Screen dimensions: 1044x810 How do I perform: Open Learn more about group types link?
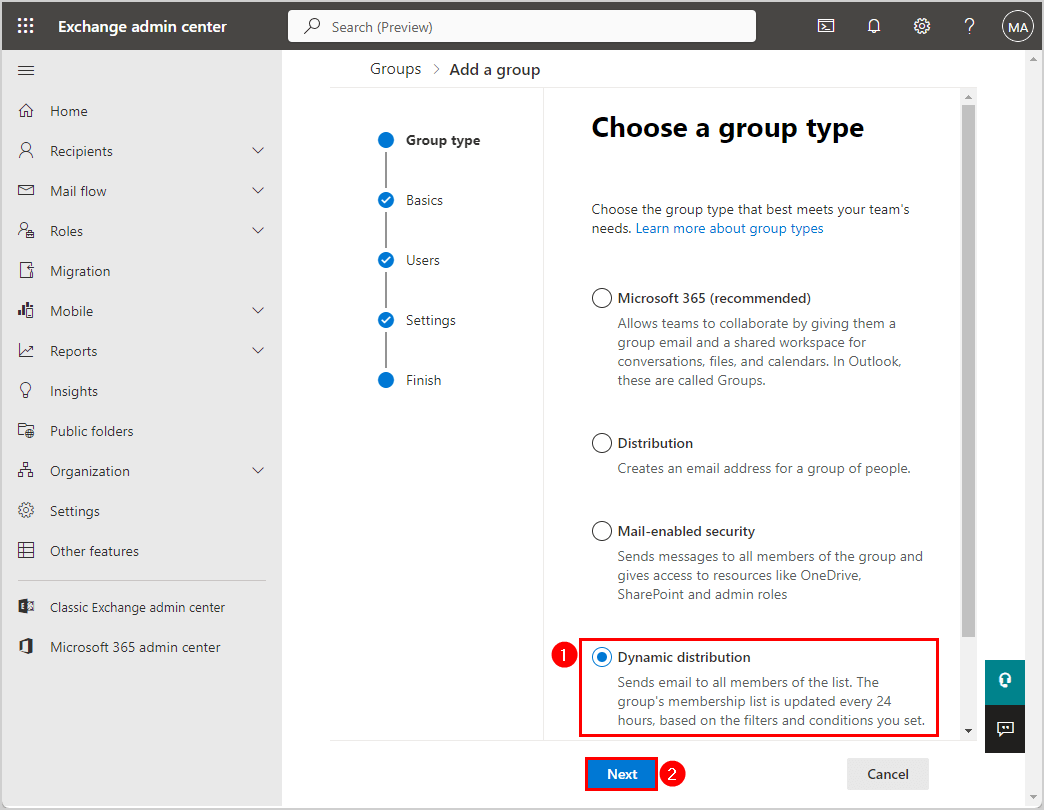[x=729, y=228]
